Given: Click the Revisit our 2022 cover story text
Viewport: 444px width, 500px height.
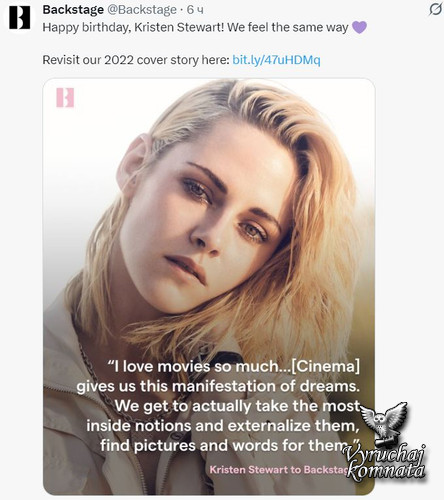Looking at the screenshot, I should coord(136,60).
